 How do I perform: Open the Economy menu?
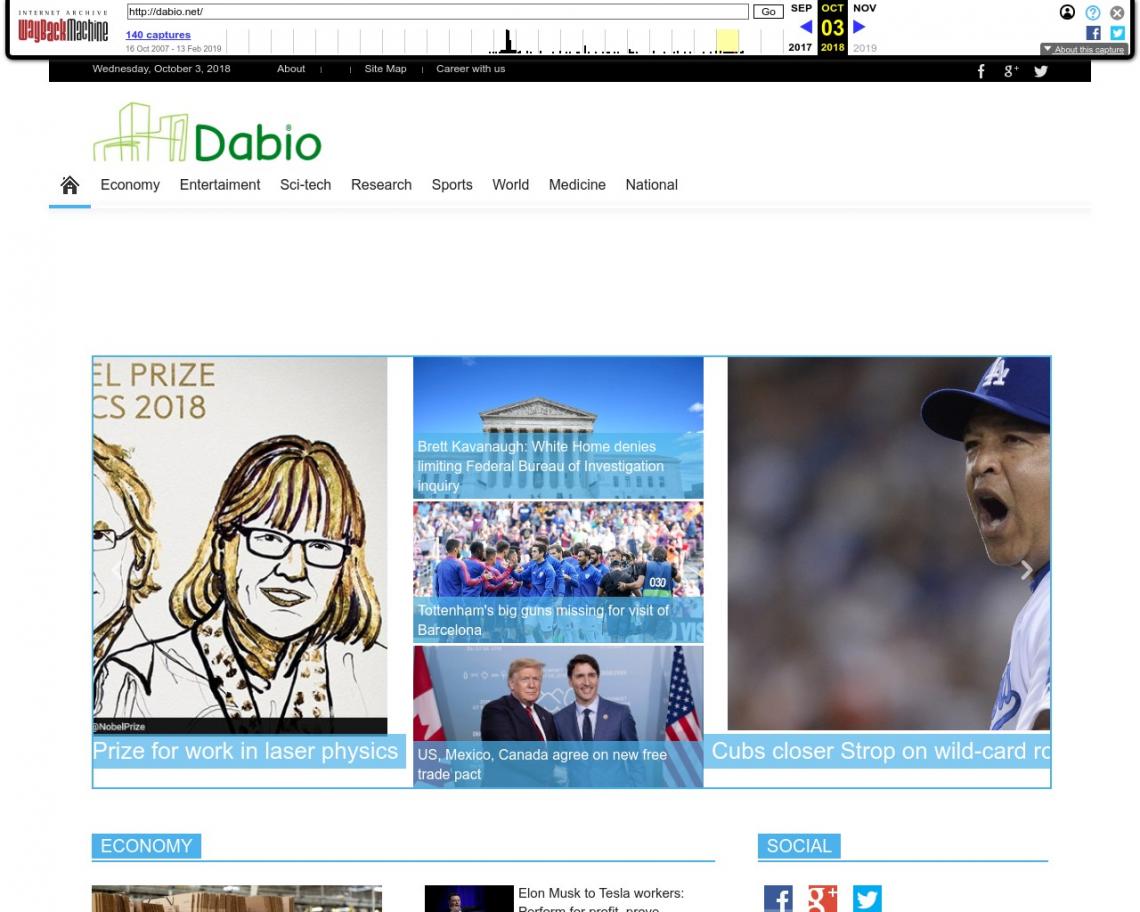point(130,185)
